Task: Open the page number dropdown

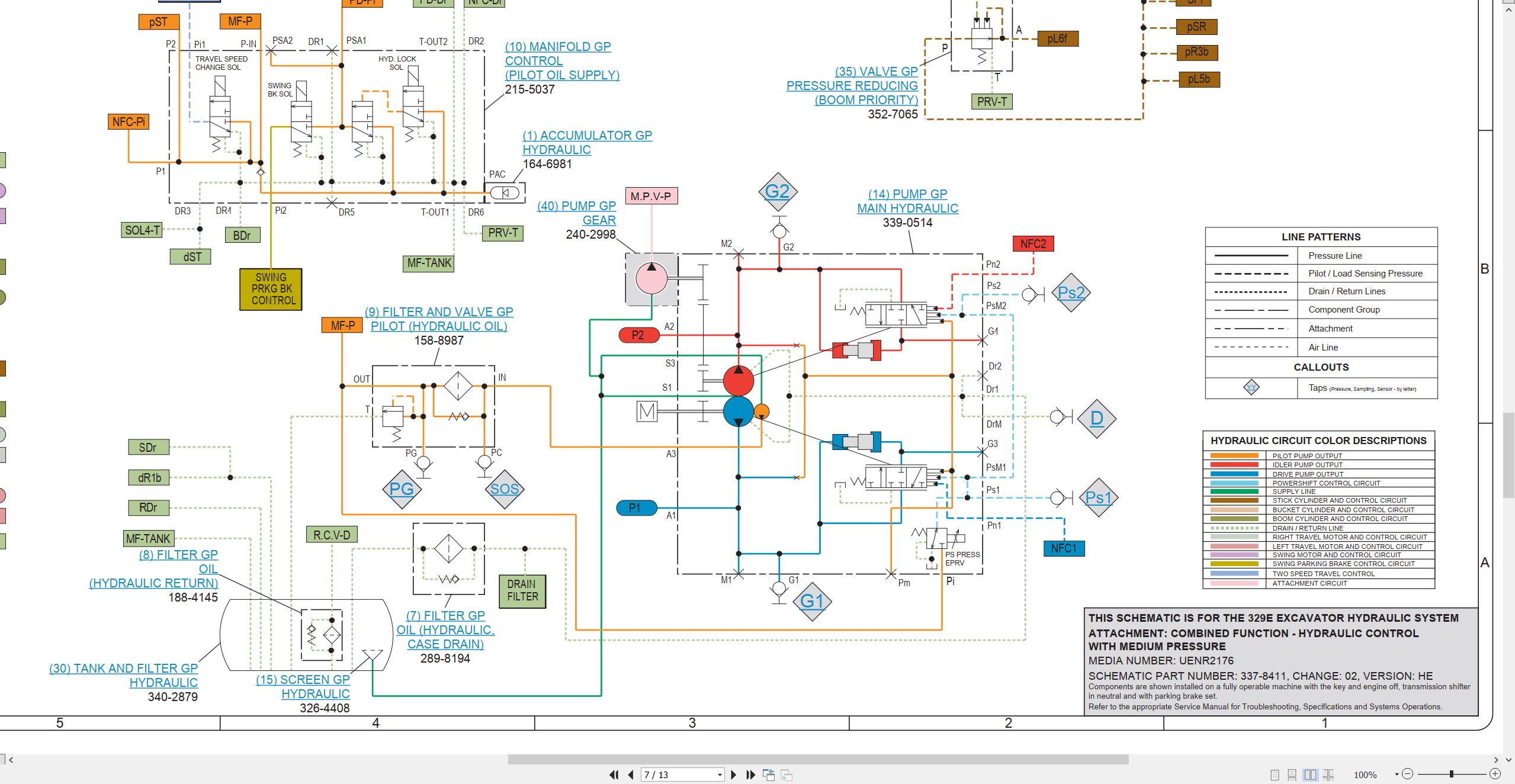Action: [x=720, y=775]
